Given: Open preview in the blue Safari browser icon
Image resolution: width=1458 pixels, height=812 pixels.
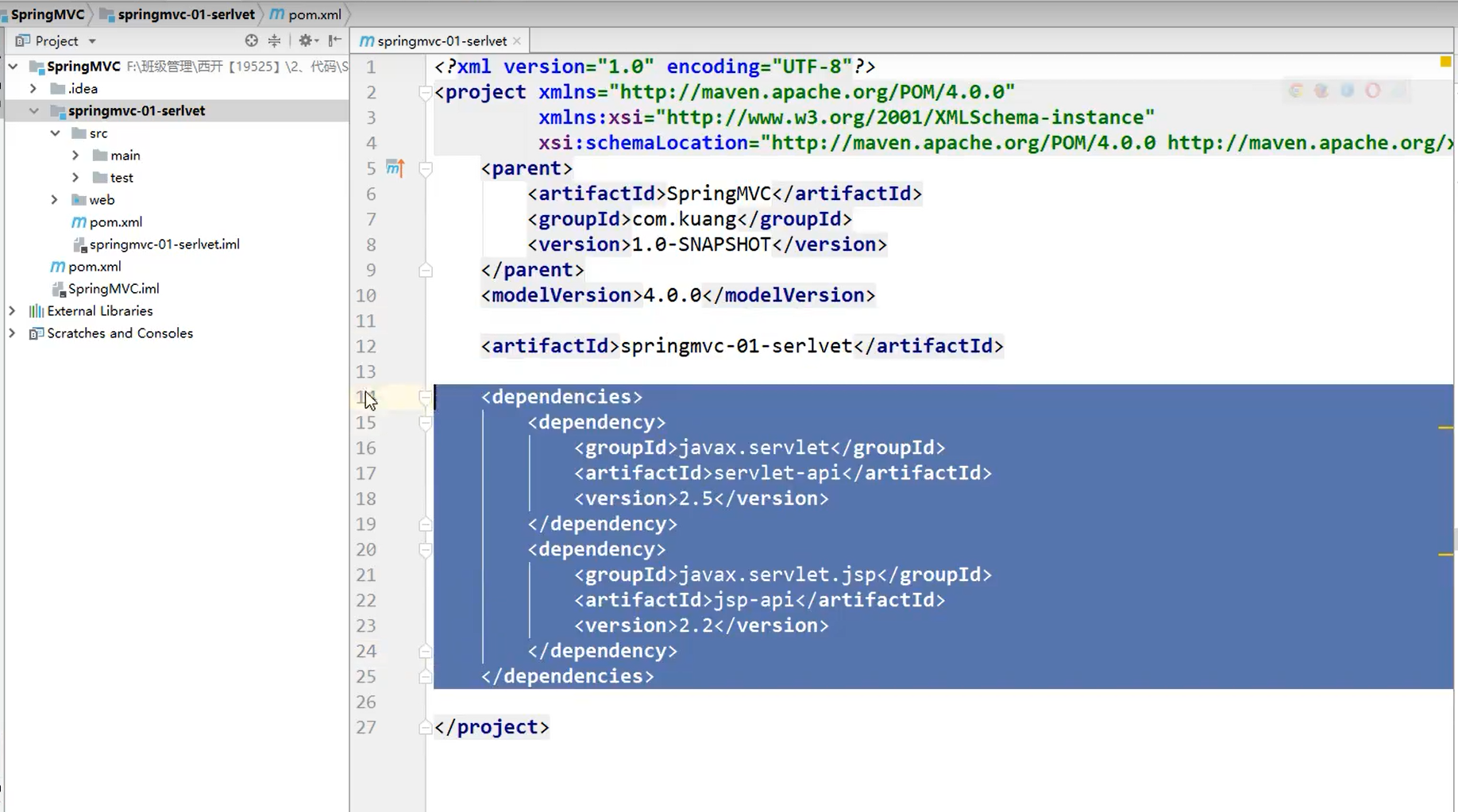Looking at the screenshot, I should [x=1348, y=90].
